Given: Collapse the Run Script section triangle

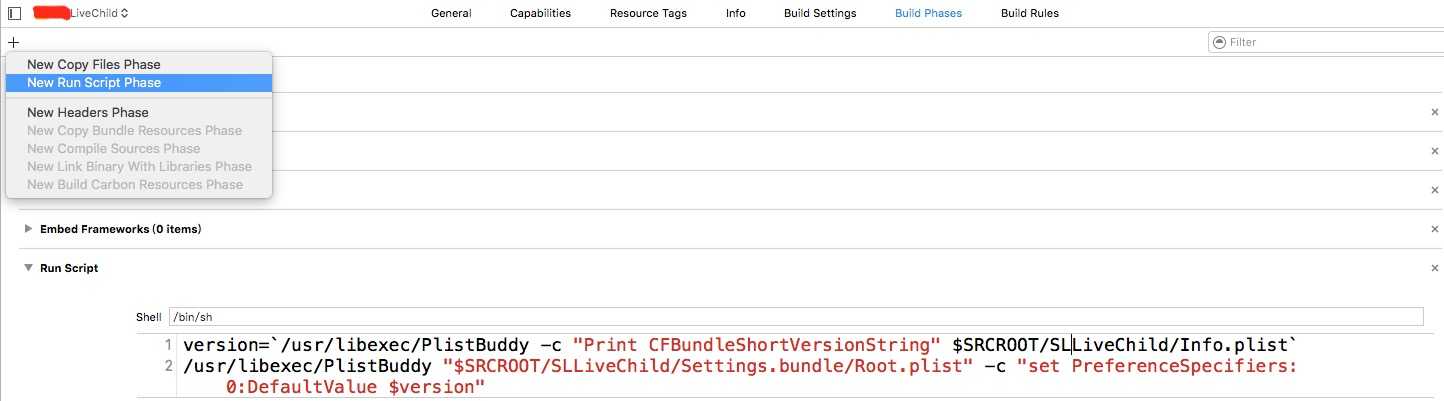Looking at the screenshot, I should pyautogui.click(x=27, y=268).
